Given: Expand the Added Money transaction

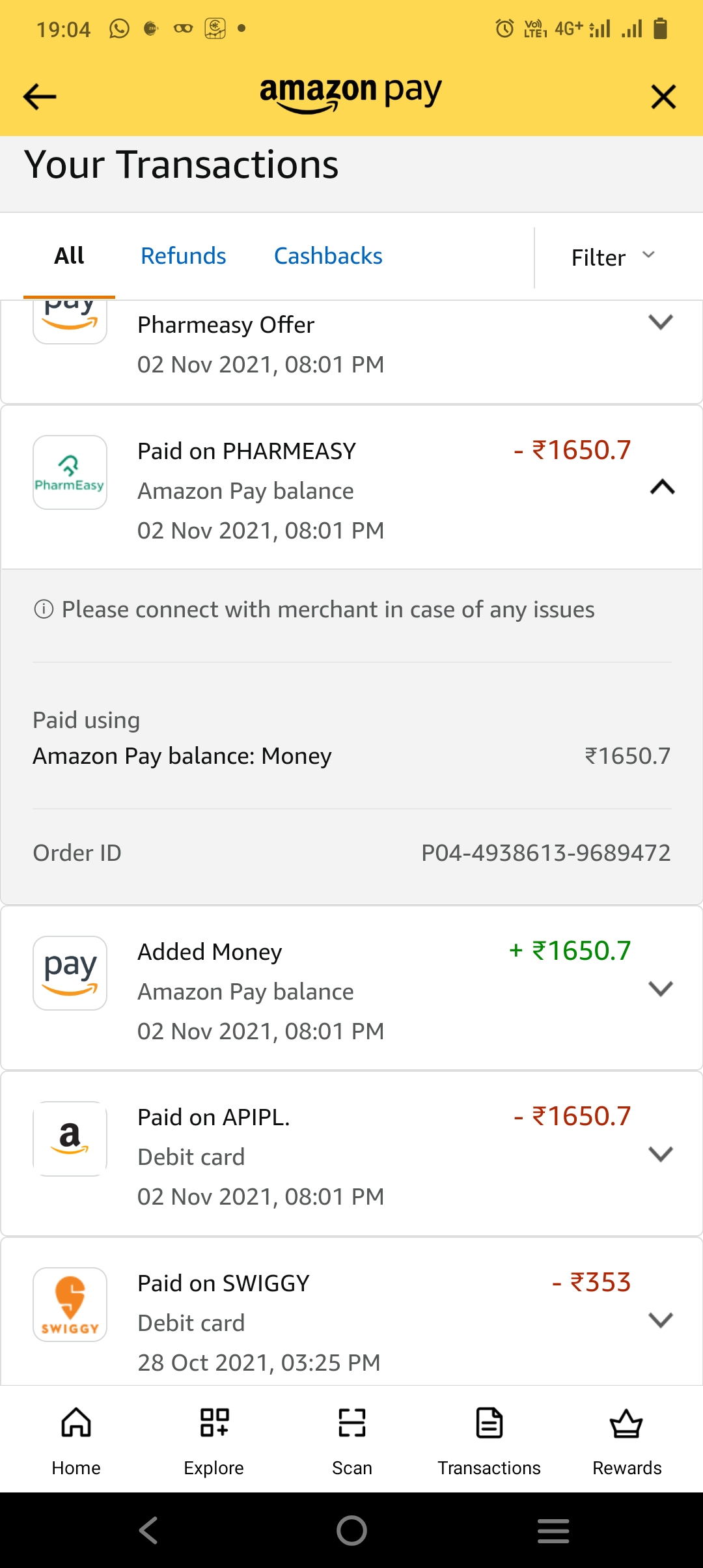Looking at the screenshot, I should point(661,988).
